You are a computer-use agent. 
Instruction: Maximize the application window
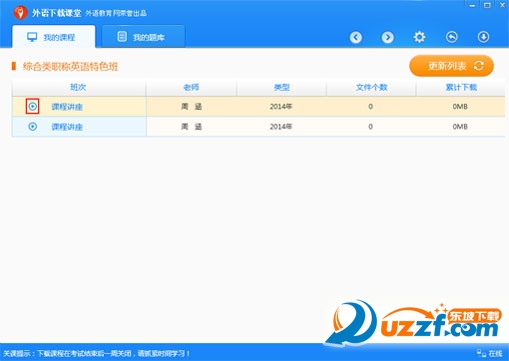coord(487,5)
